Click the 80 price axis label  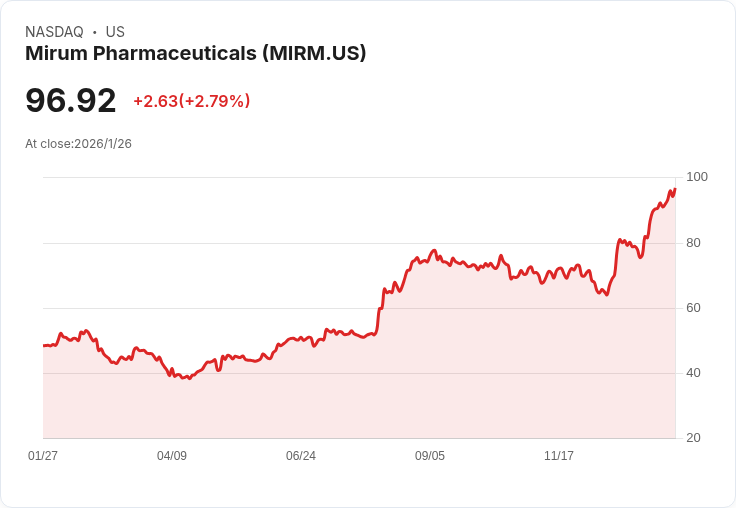(693, 243)
